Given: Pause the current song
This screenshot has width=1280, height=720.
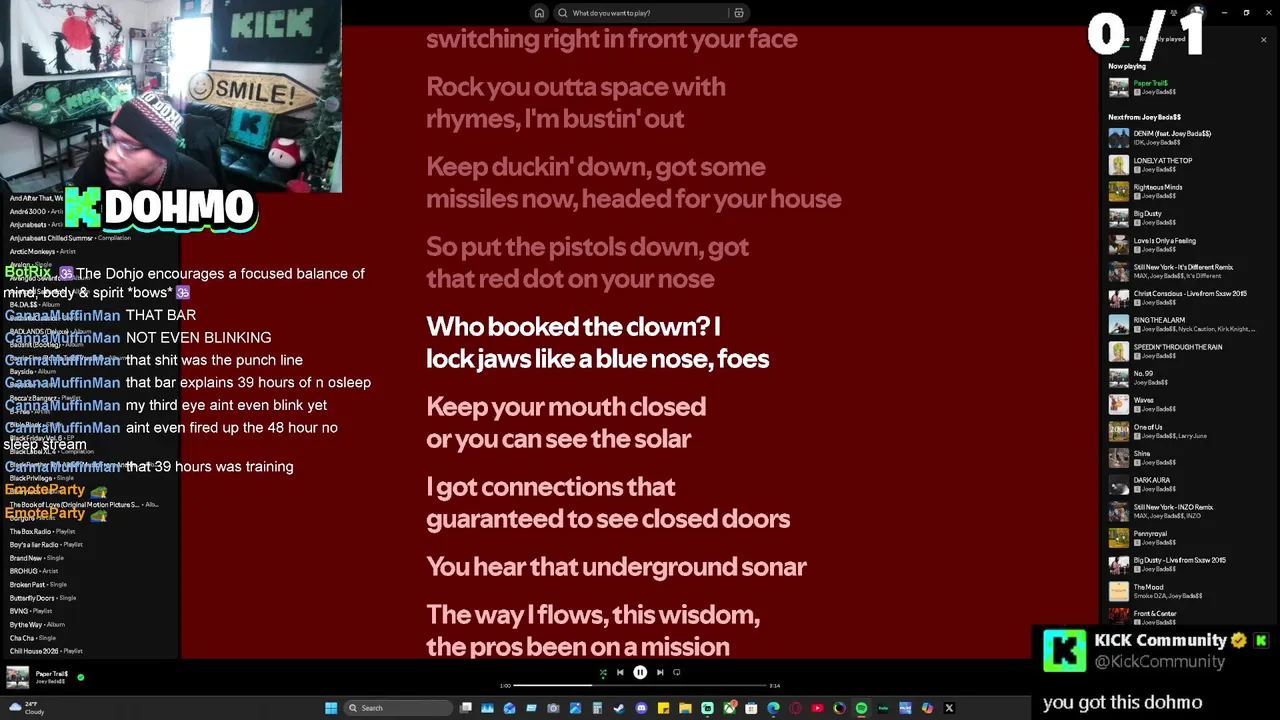Looking at the screenshot, I should [x=640, y=673].
